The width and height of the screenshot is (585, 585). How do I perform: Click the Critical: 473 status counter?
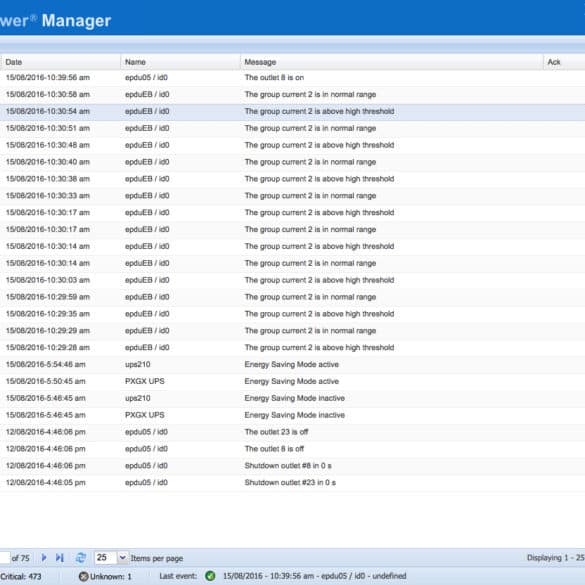pyautogui.click(x=21, y=576)
